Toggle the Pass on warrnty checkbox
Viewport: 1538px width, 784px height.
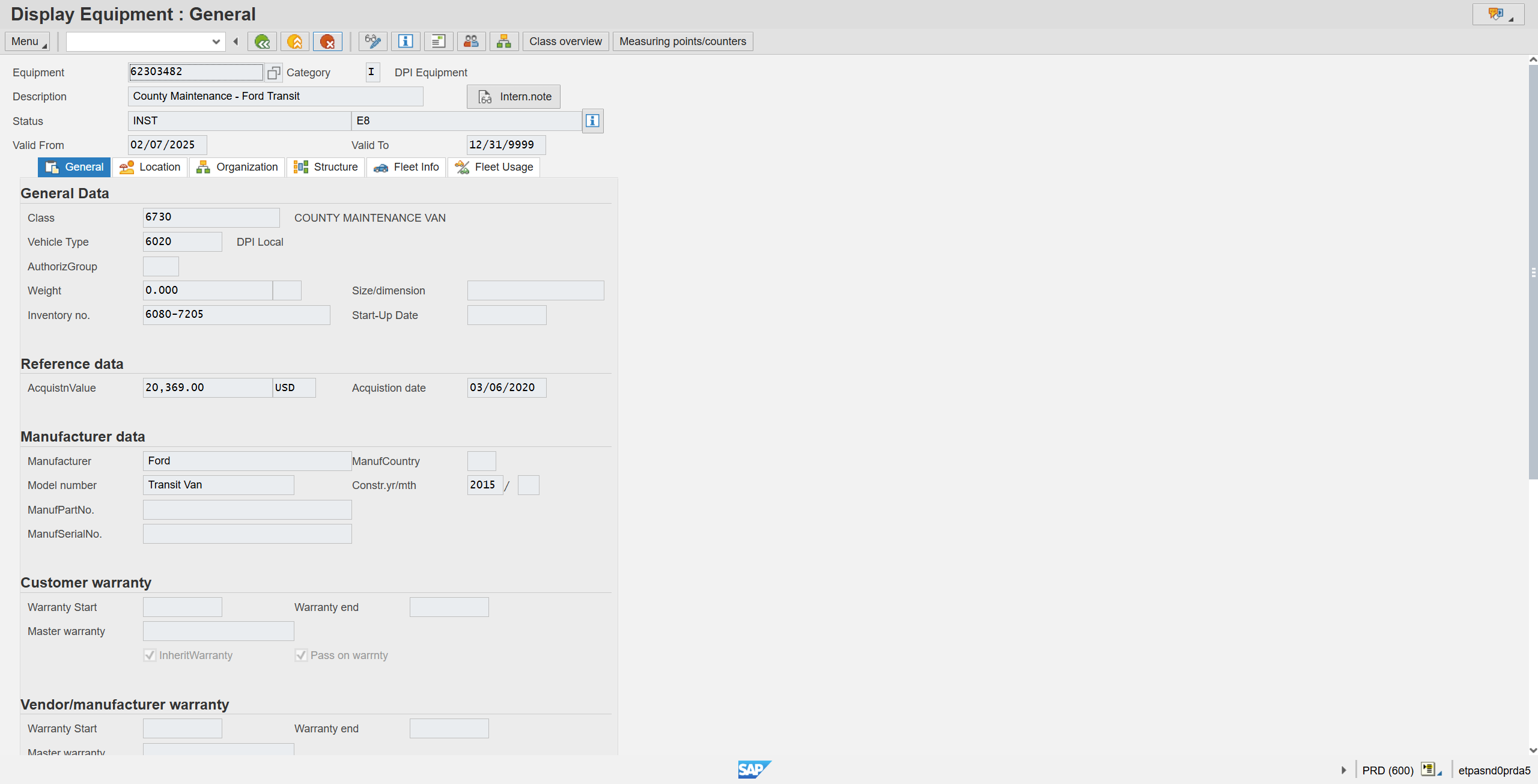[301, 655]
